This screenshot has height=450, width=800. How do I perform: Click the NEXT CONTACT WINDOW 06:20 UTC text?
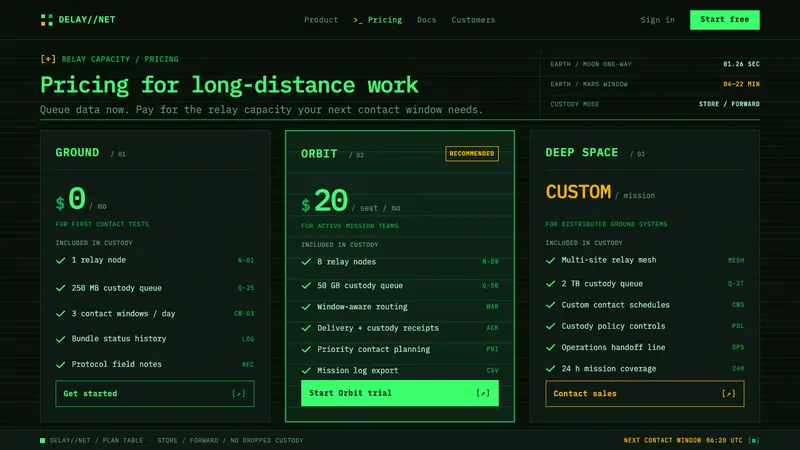coord(683,440)
